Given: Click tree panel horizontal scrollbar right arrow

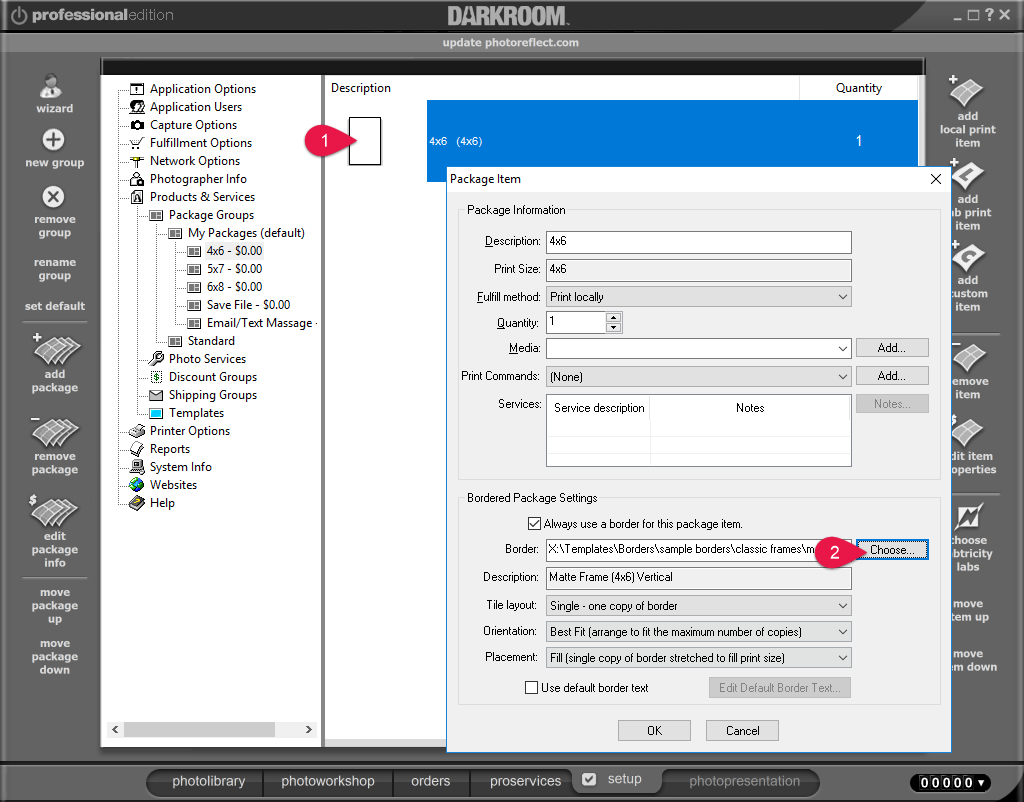Looking at the screenshot, I should [309, 730].
